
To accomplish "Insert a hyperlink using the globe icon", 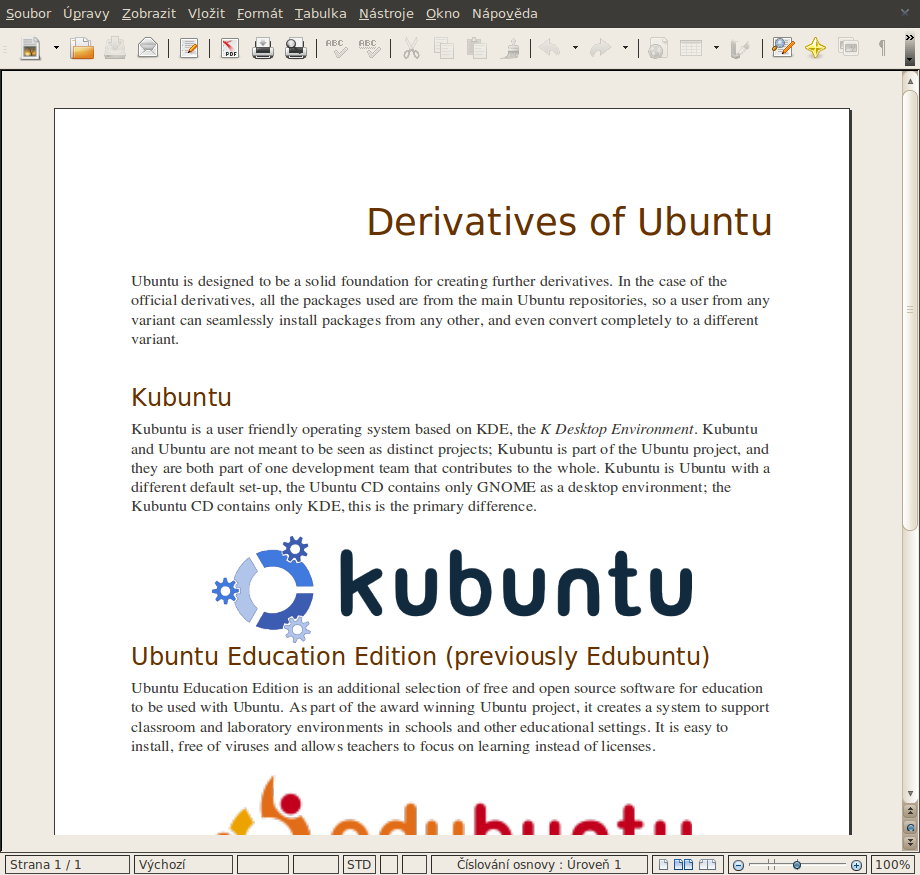I will [658, 48].
